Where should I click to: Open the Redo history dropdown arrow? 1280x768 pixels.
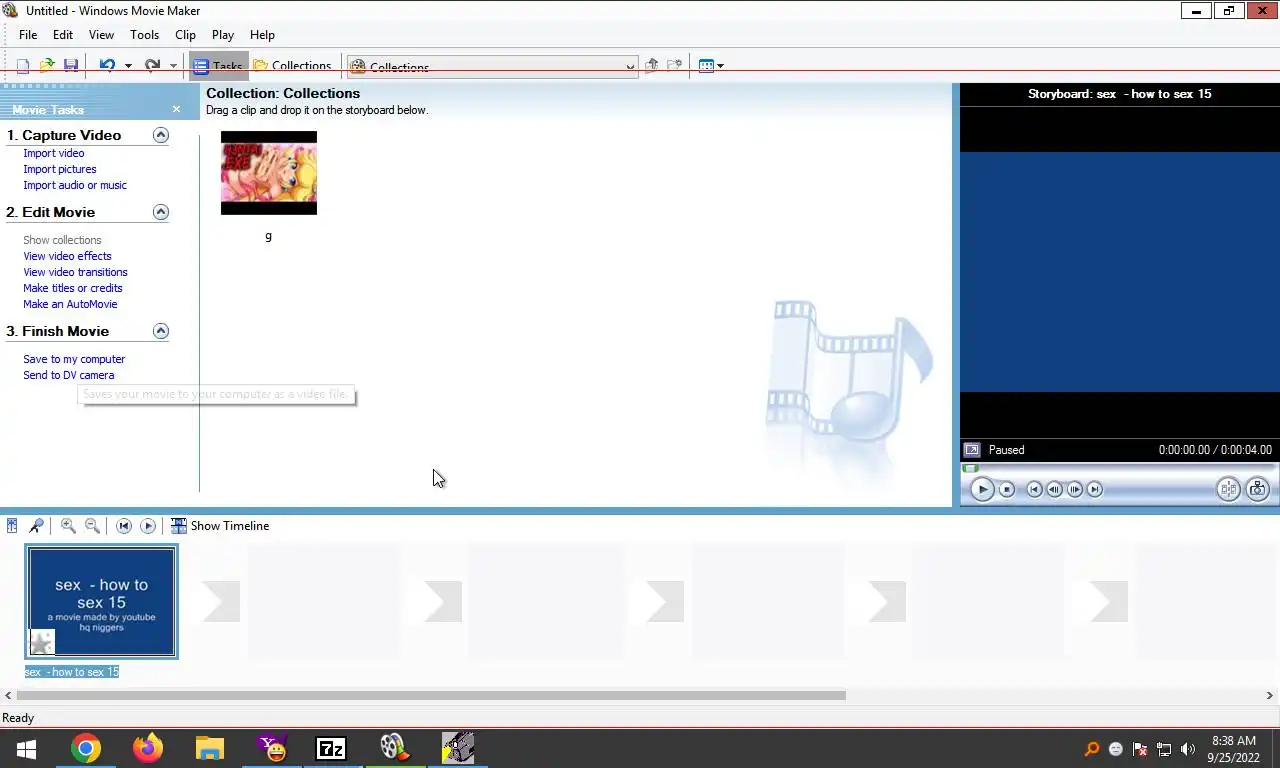(173, 66)
